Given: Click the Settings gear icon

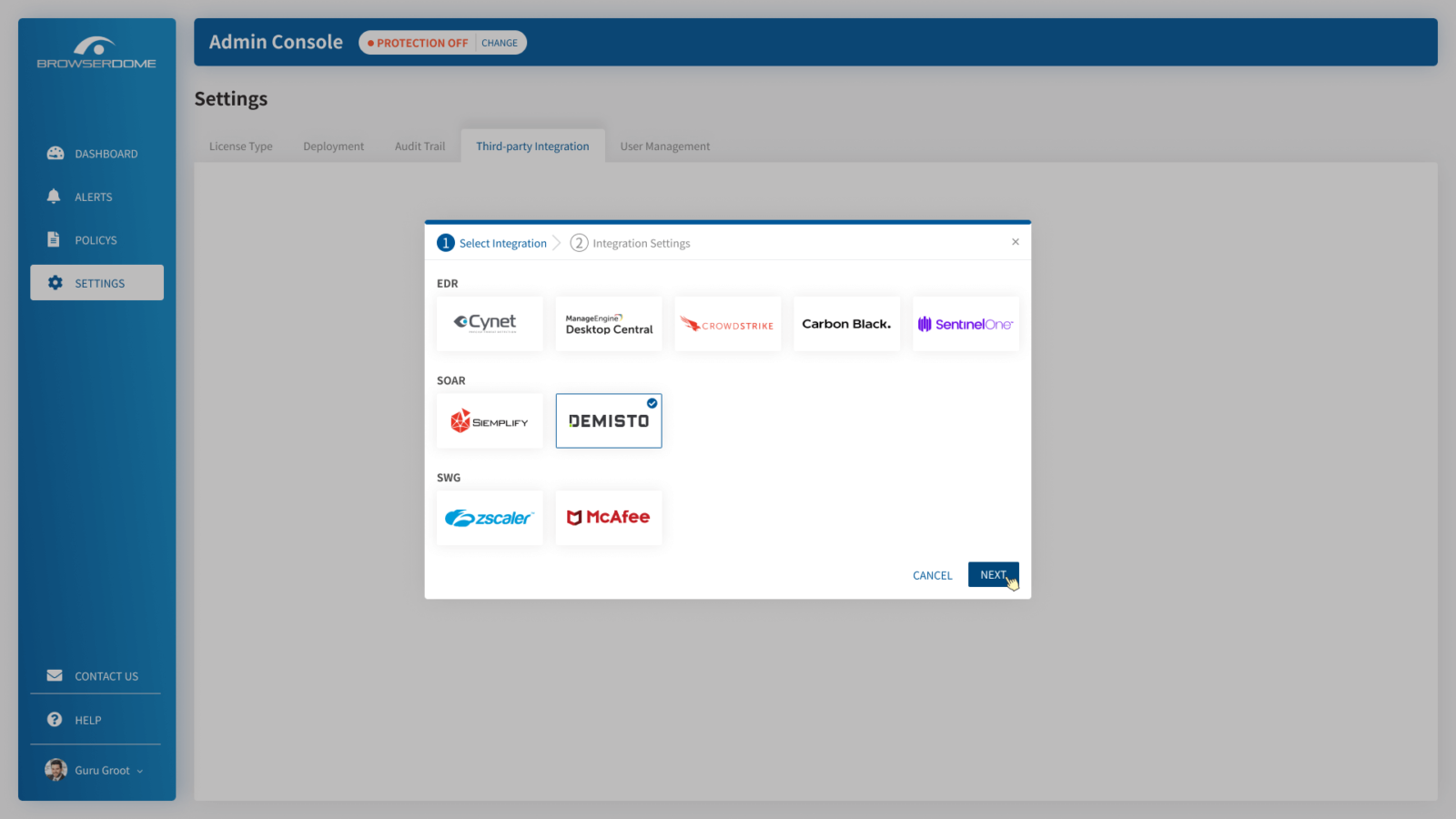Looking at the screenshot, I should [56, 283].
